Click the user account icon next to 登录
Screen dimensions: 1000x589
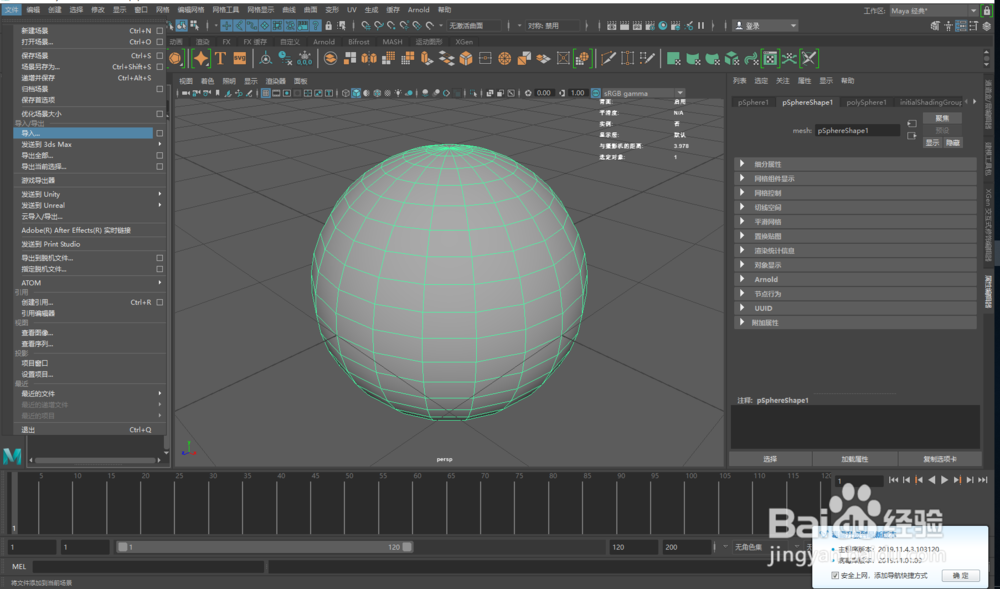(x=739, y=25)
